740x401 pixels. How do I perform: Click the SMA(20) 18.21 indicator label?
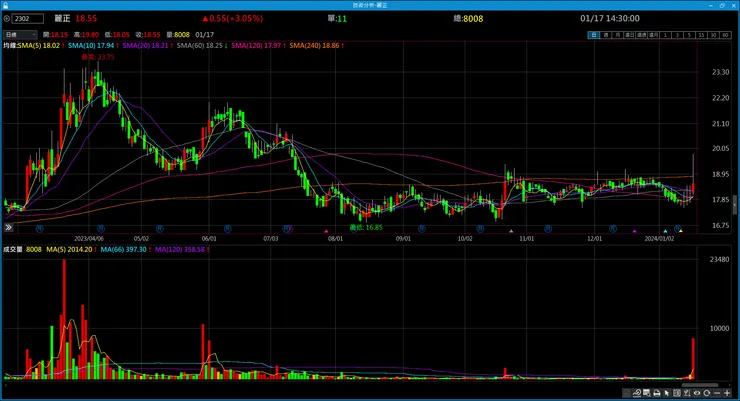[x=145, y=46]
